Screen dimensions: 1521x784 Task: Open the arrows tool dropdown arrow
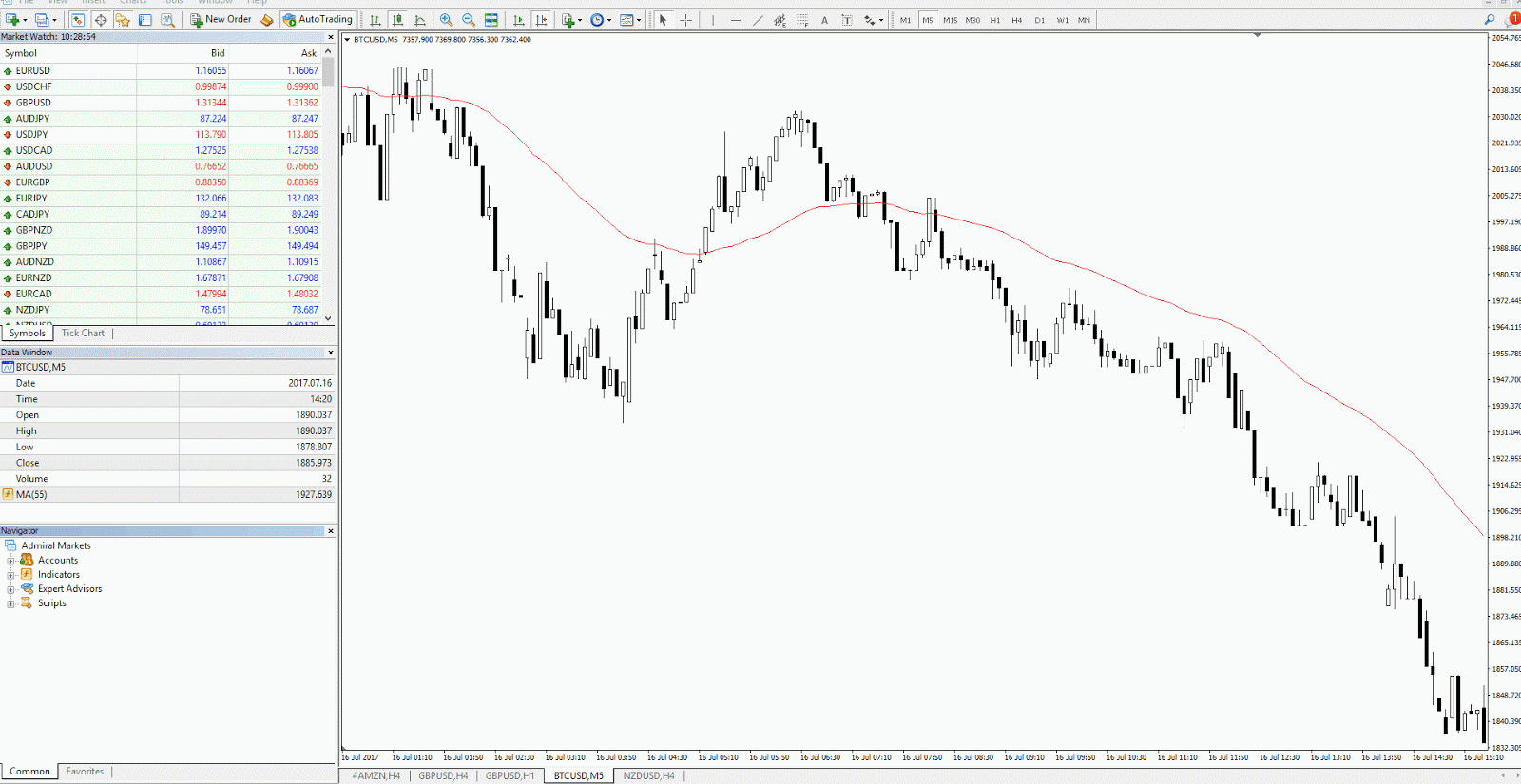[x=881, y=19]
